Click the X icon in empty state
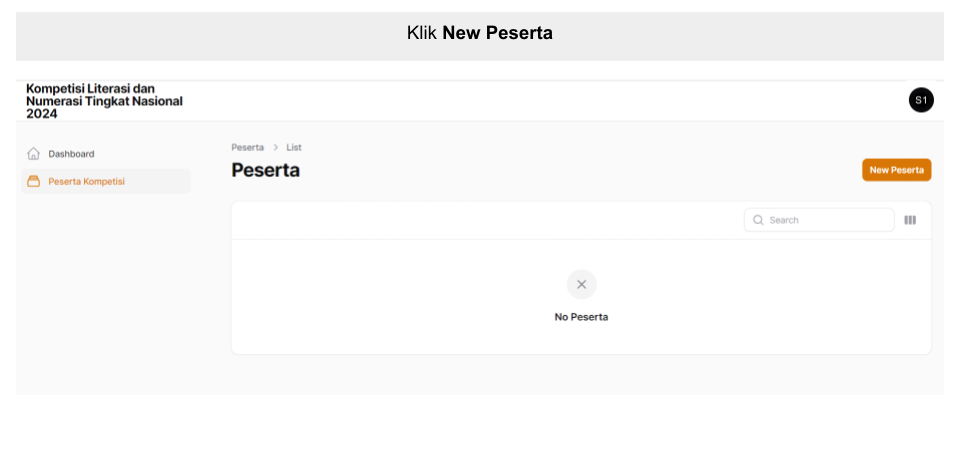Image resolution: width=960 pixels, height=458 pixels. [582, 284]
